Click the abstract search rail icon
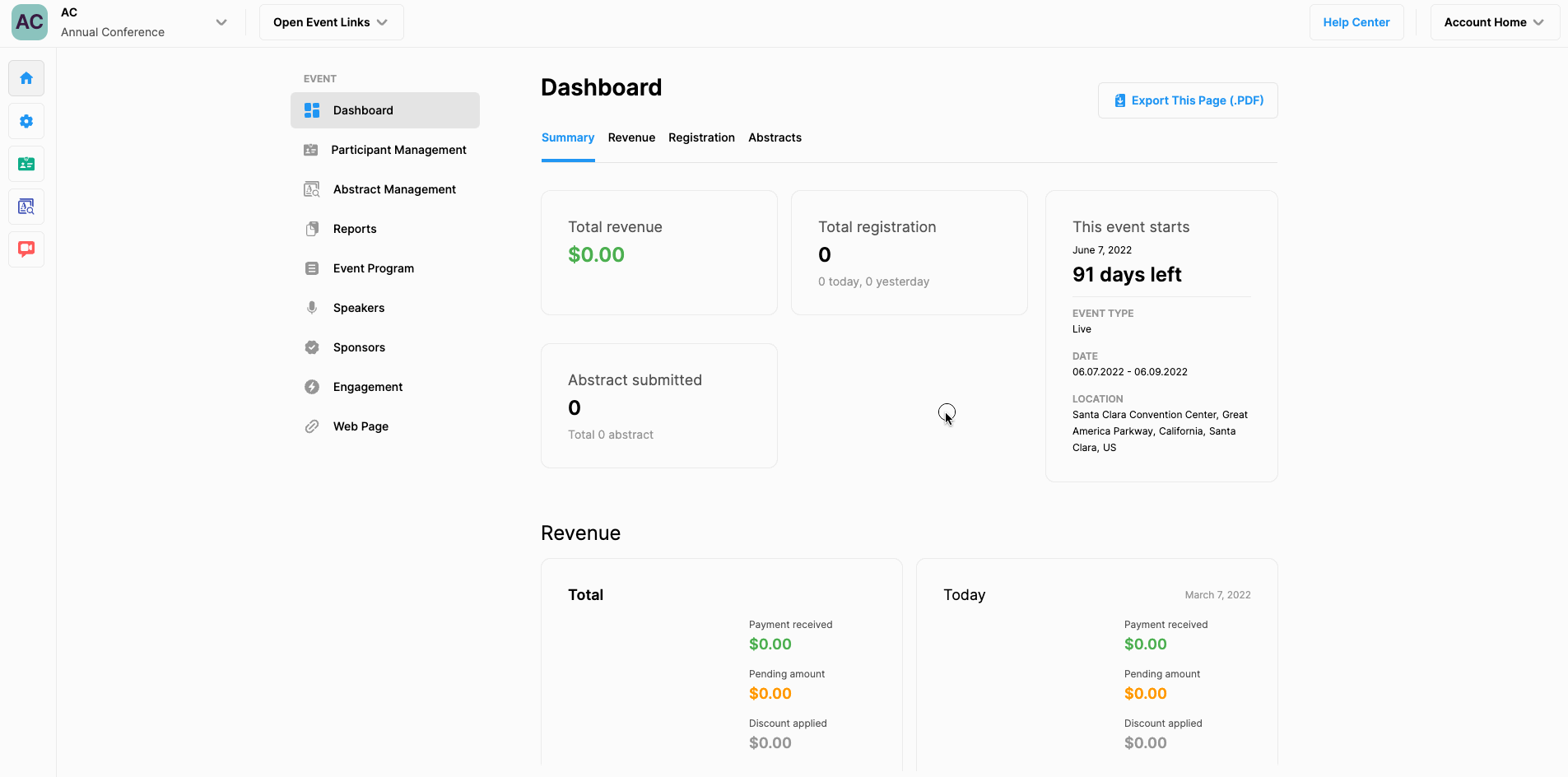The height and width of the screenshot is (777, 1568). click(x=26, y=207)
